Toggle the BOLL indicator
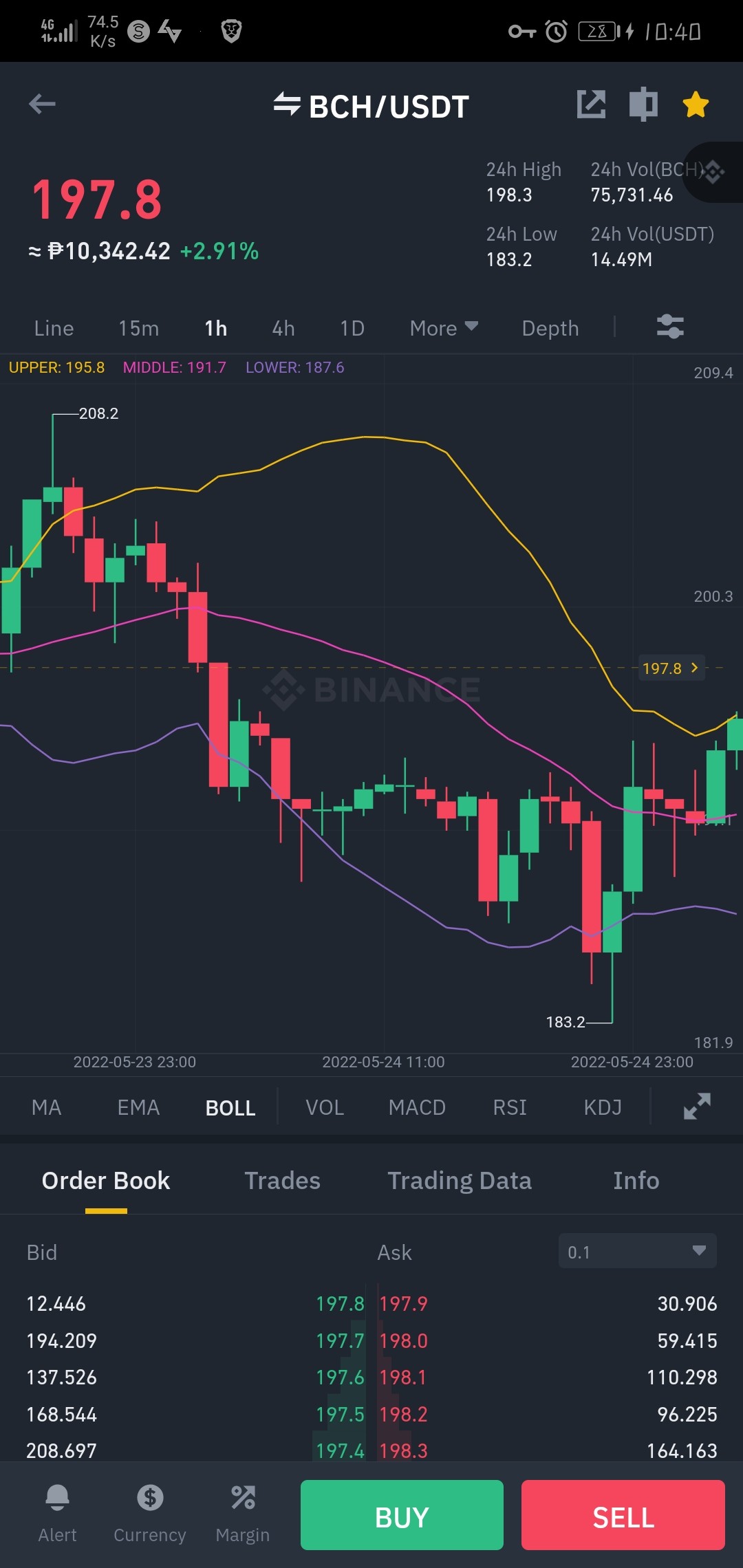 [230, 1108]
